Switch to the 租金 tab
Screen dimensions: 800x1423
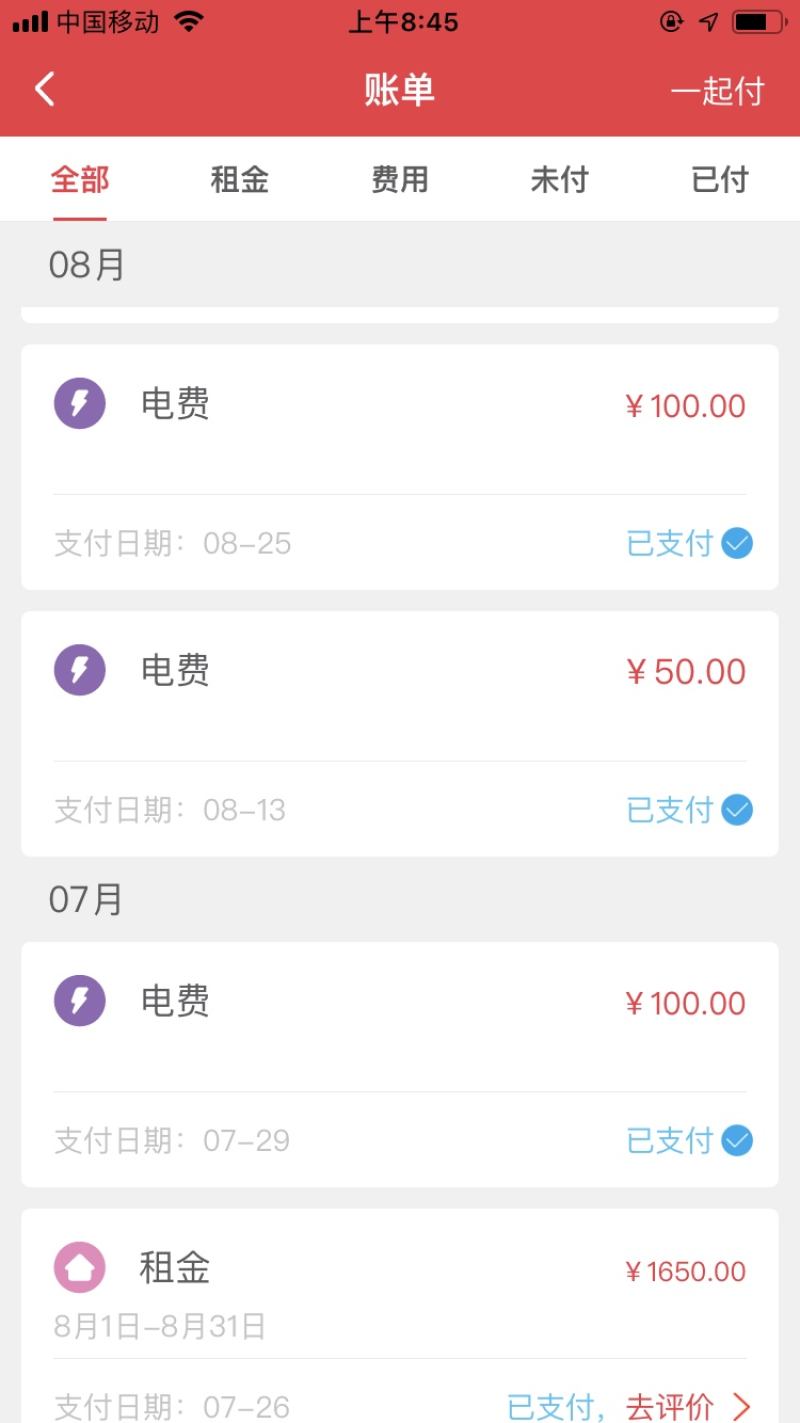(x=240, y=180)
